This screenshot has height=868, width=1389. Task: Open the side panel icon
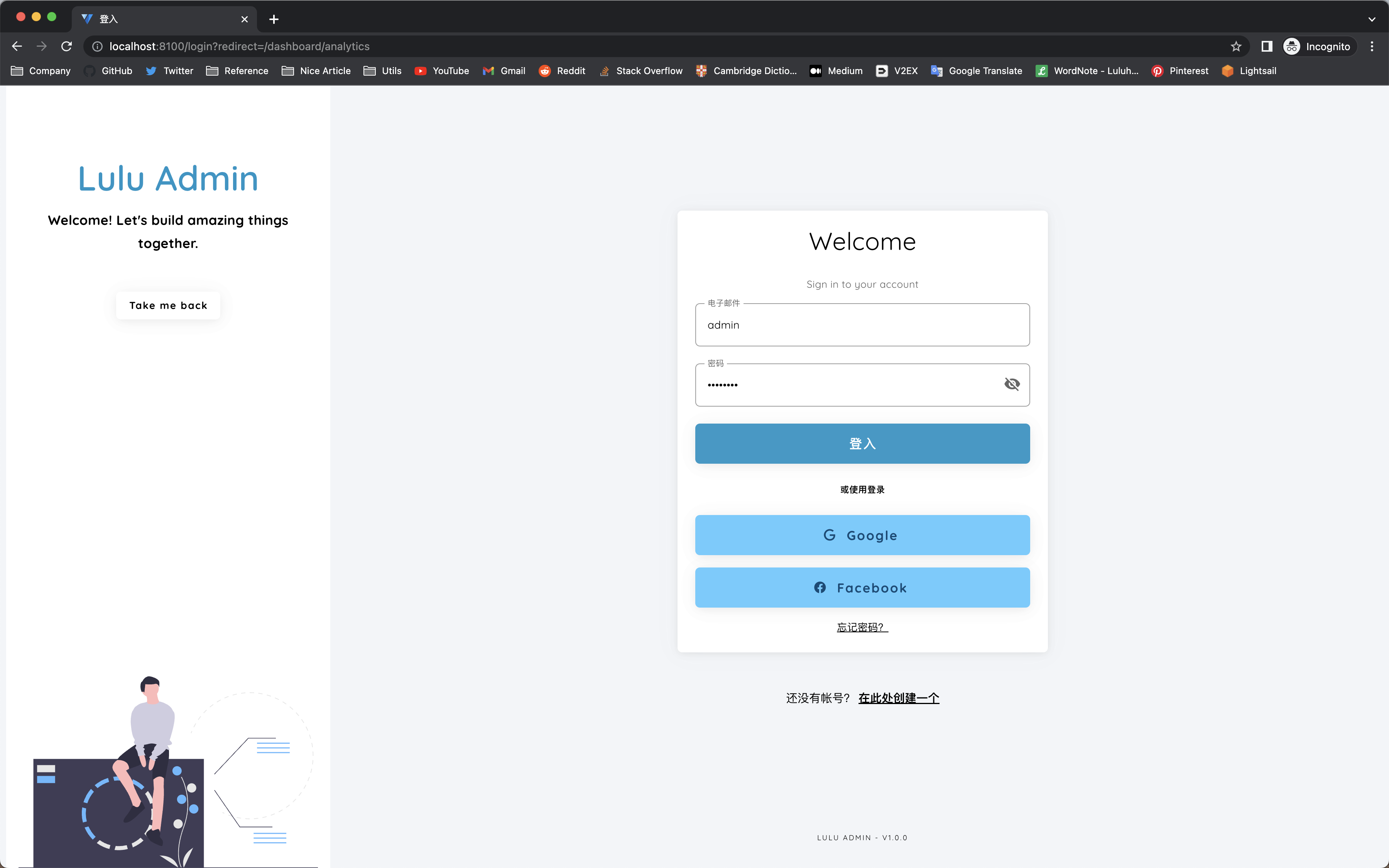coord(1267,47)
